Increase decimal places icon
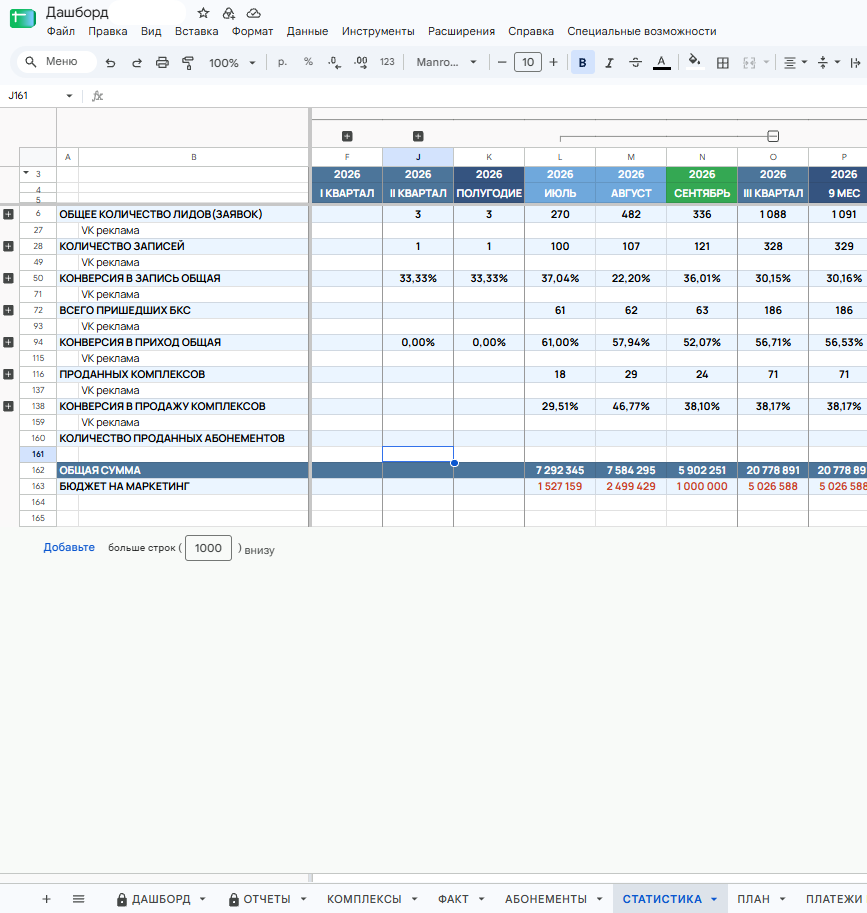This screenshot has height=913, width=867. pyautogui.click(x=360, y=62)
